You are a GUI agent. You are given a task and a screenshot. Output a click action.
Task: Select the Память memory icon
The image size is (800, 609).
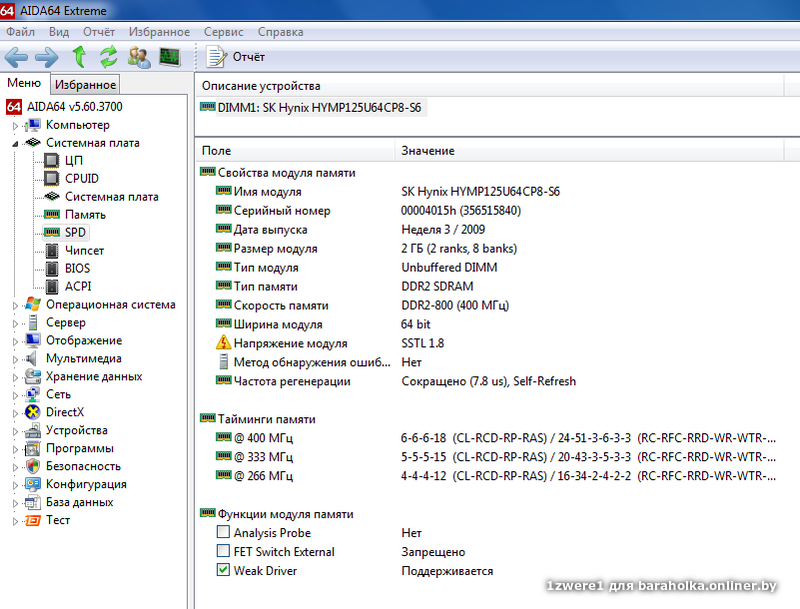pos(52,214)
